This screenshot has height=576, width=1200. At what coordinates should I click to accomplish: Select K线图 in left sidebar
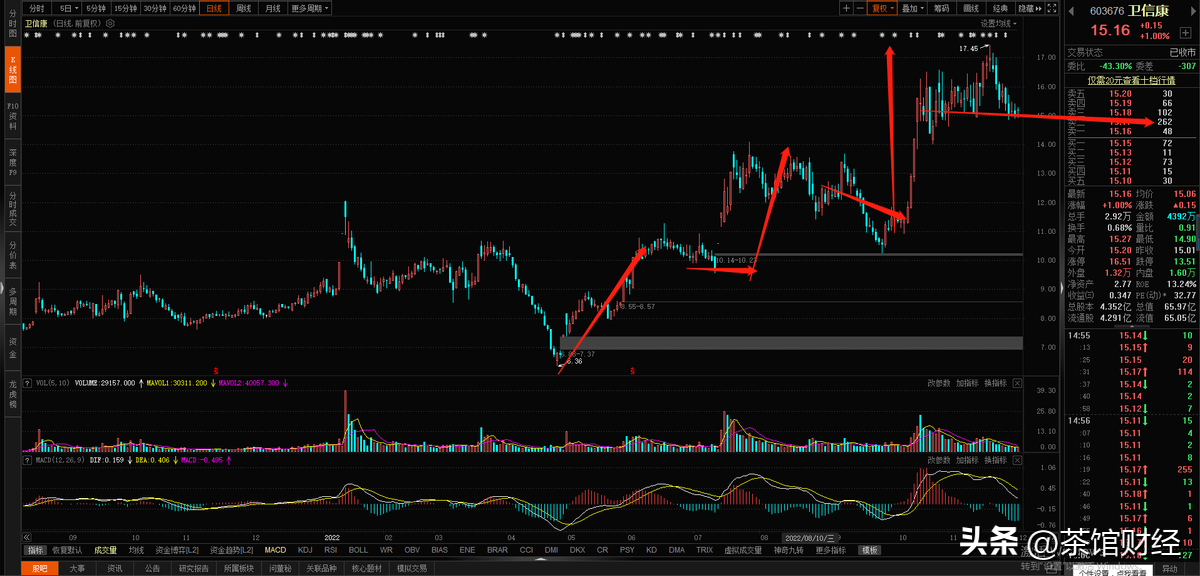(13, 68)
